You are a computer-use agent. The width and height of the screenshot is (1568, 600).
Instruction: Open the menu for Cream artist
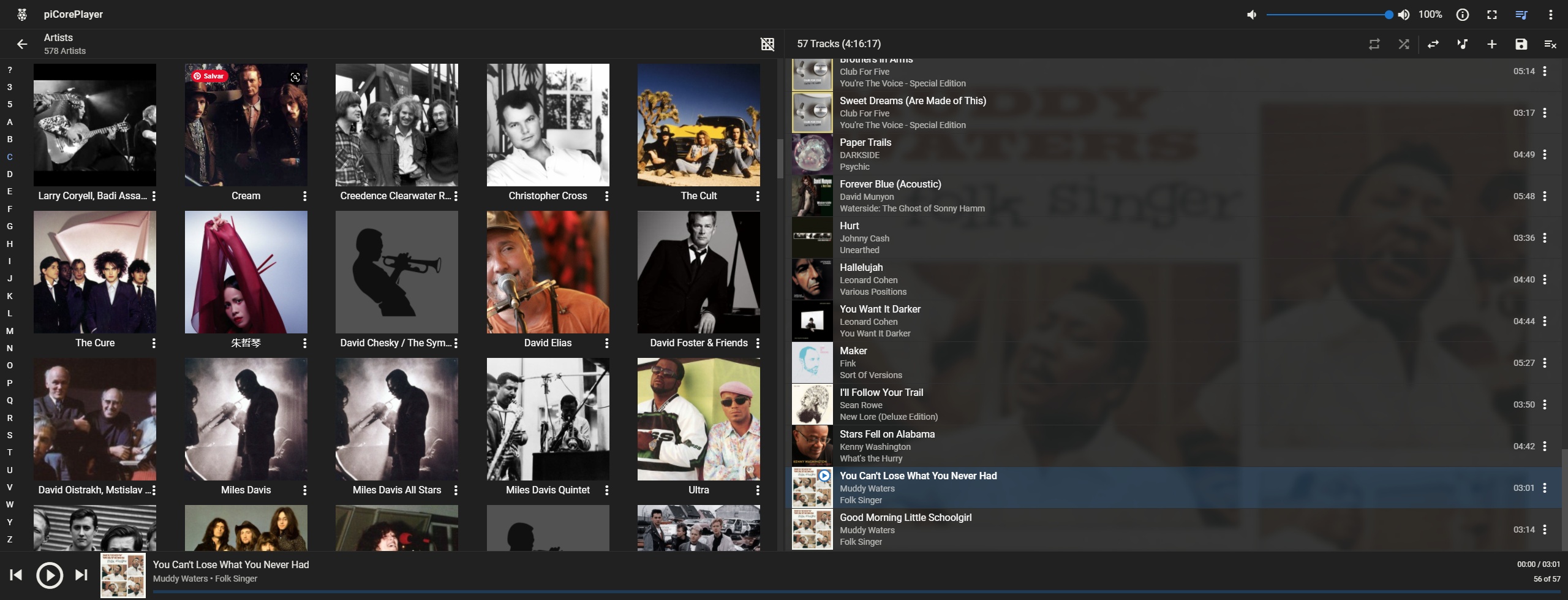(x=305, y=196)
